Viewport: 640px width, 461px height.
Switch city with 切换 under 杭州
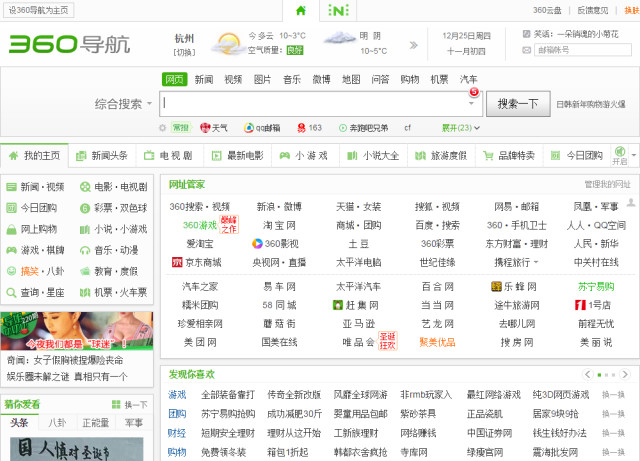[x=184, y=53]
